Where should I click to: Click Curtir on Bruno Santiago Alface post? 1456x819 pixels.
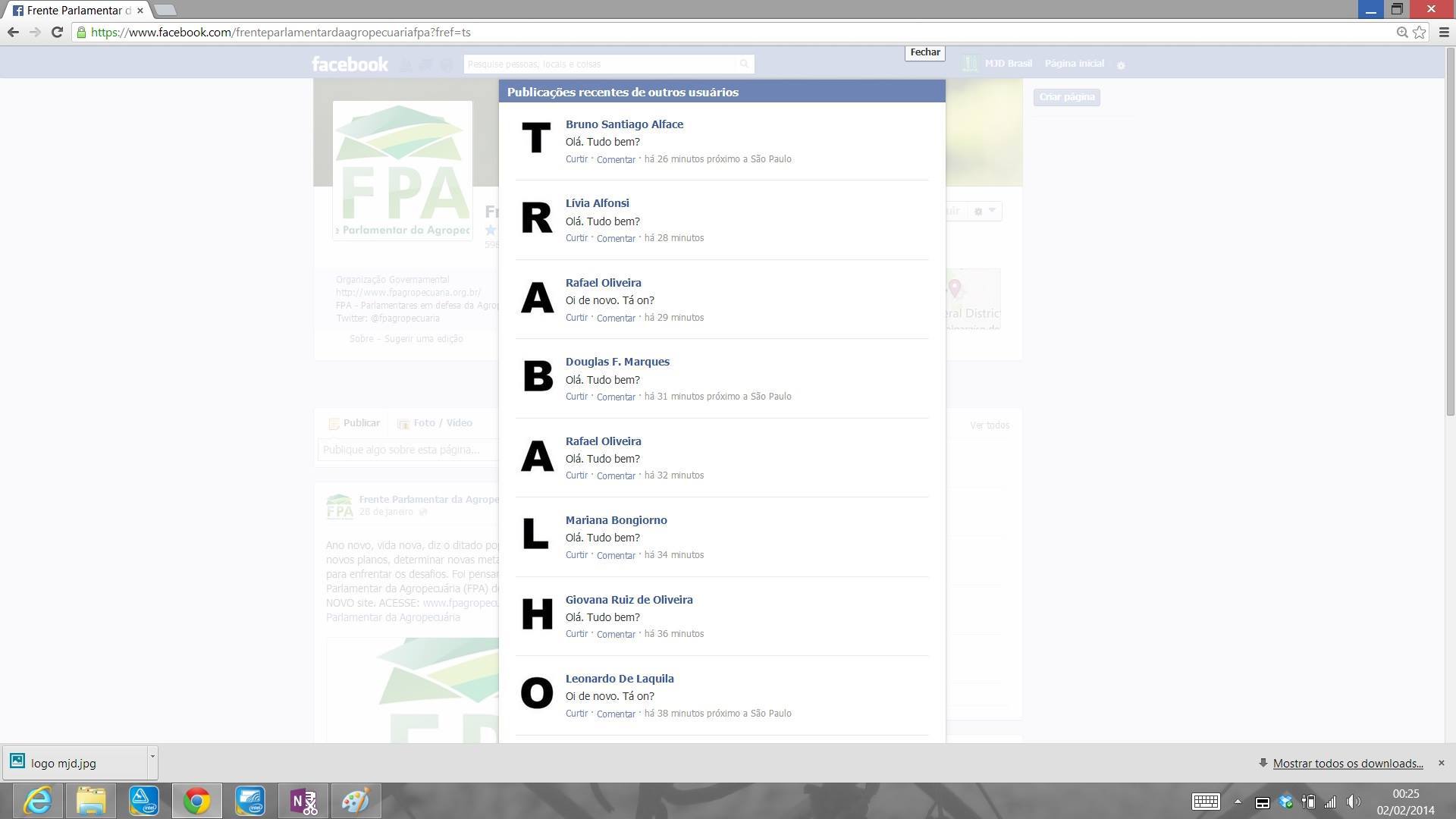click(576, 159)
